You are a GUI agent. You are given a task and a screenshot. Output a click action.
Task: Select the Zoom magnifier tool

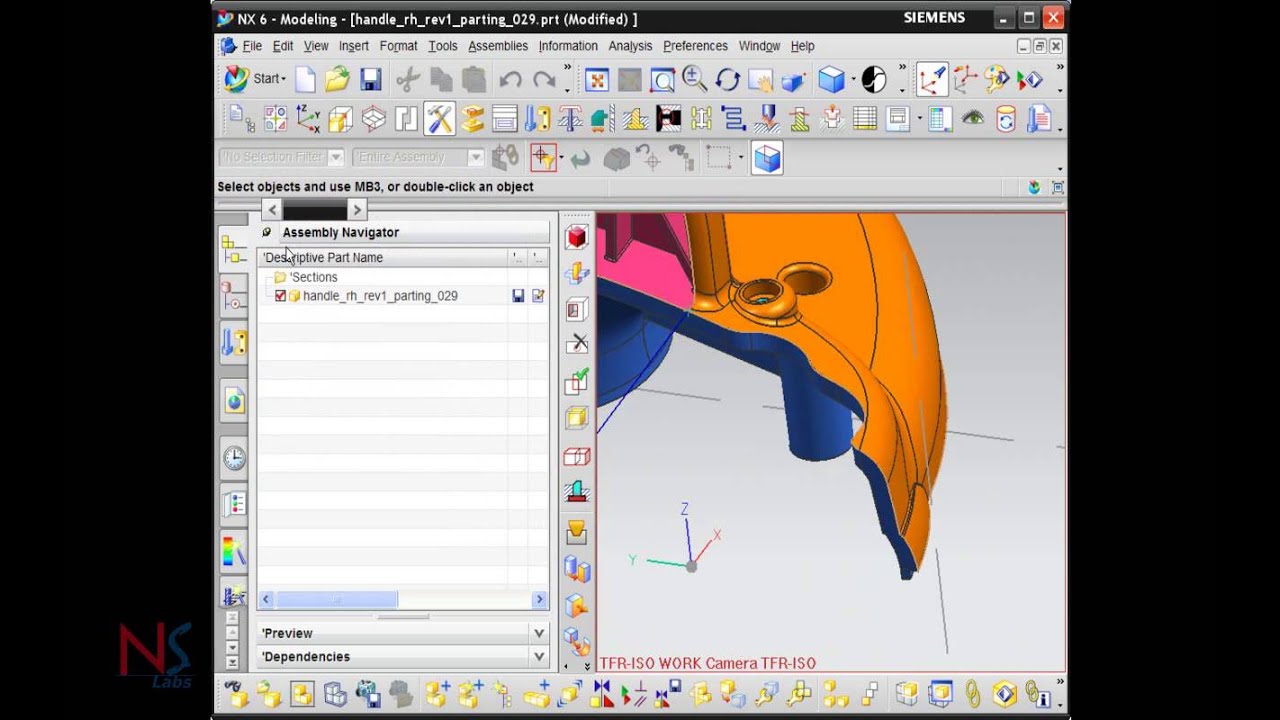(694, 79)
